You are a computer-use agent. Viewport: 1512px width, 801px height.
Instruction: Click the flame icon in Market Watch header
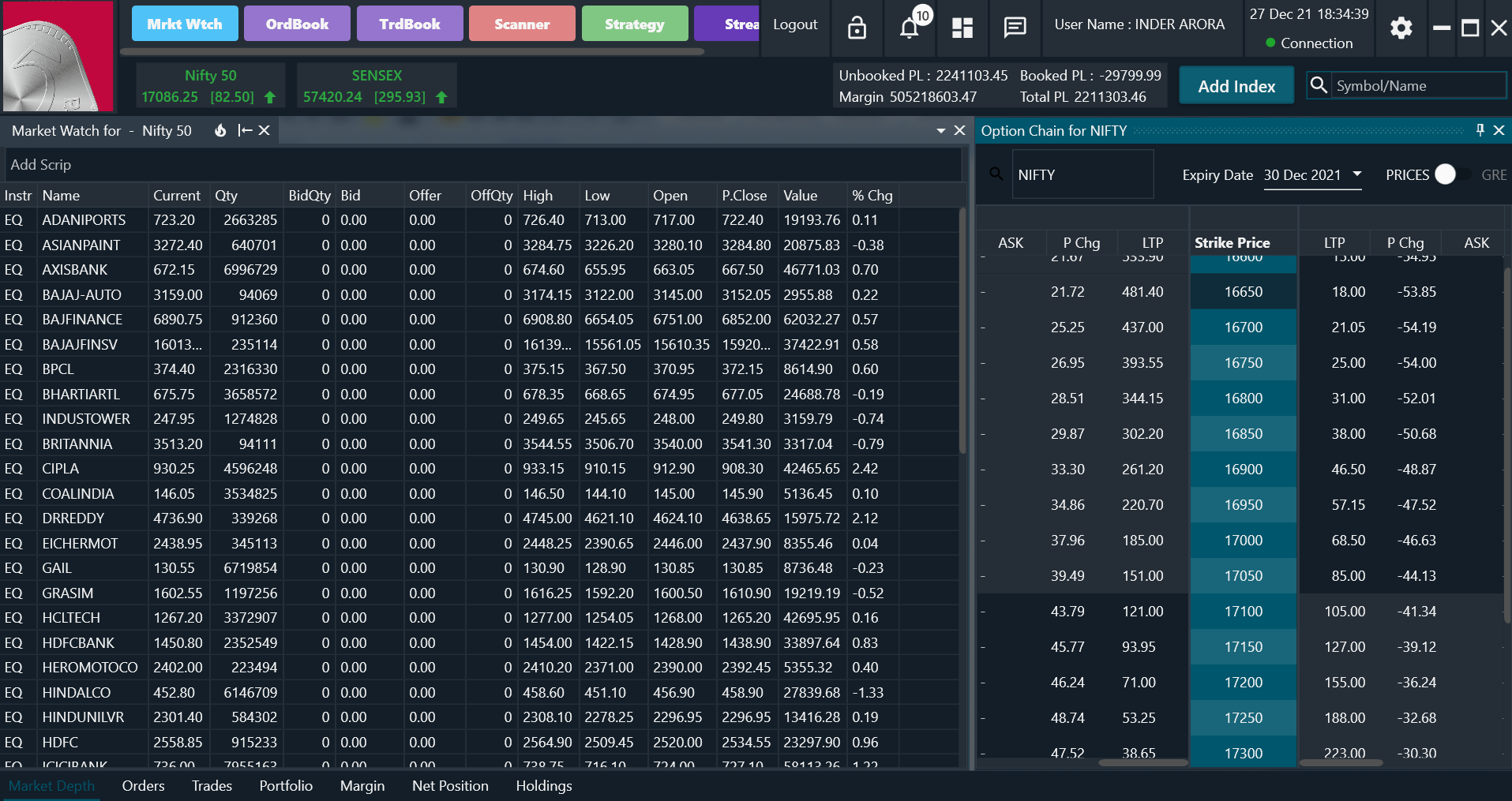click(219, 130)
